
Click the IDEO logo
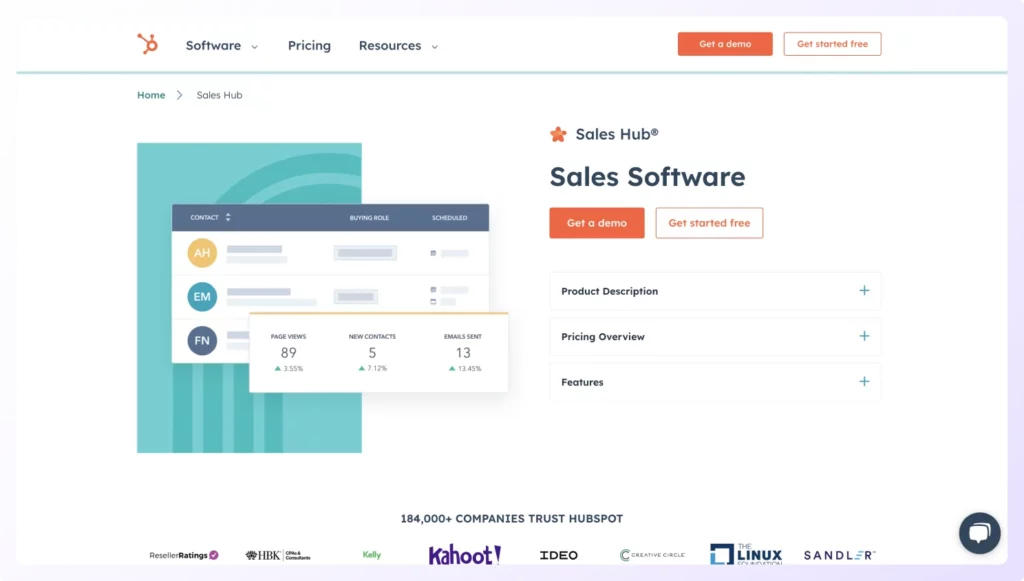pyautogui.click(x=558, y=555)
